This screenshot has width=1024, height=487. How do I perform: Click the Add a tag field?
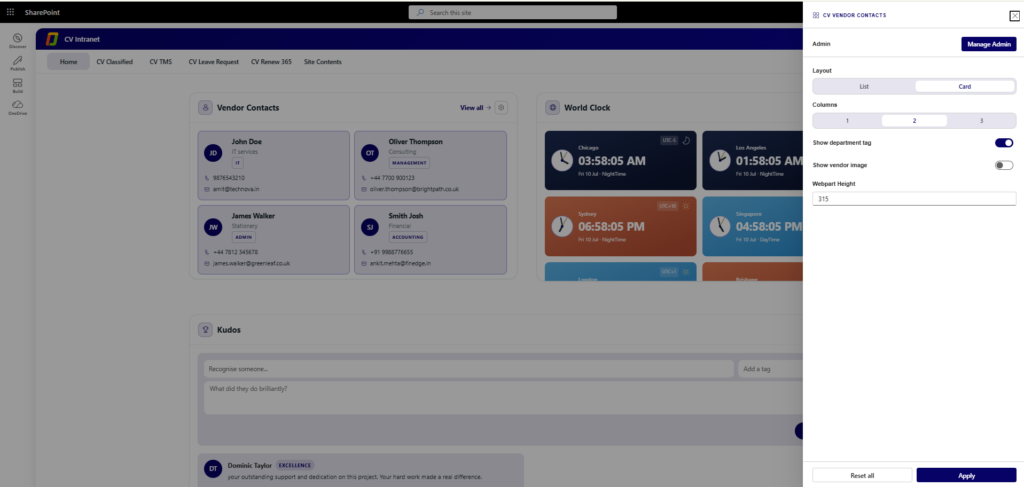coord(771,369)
